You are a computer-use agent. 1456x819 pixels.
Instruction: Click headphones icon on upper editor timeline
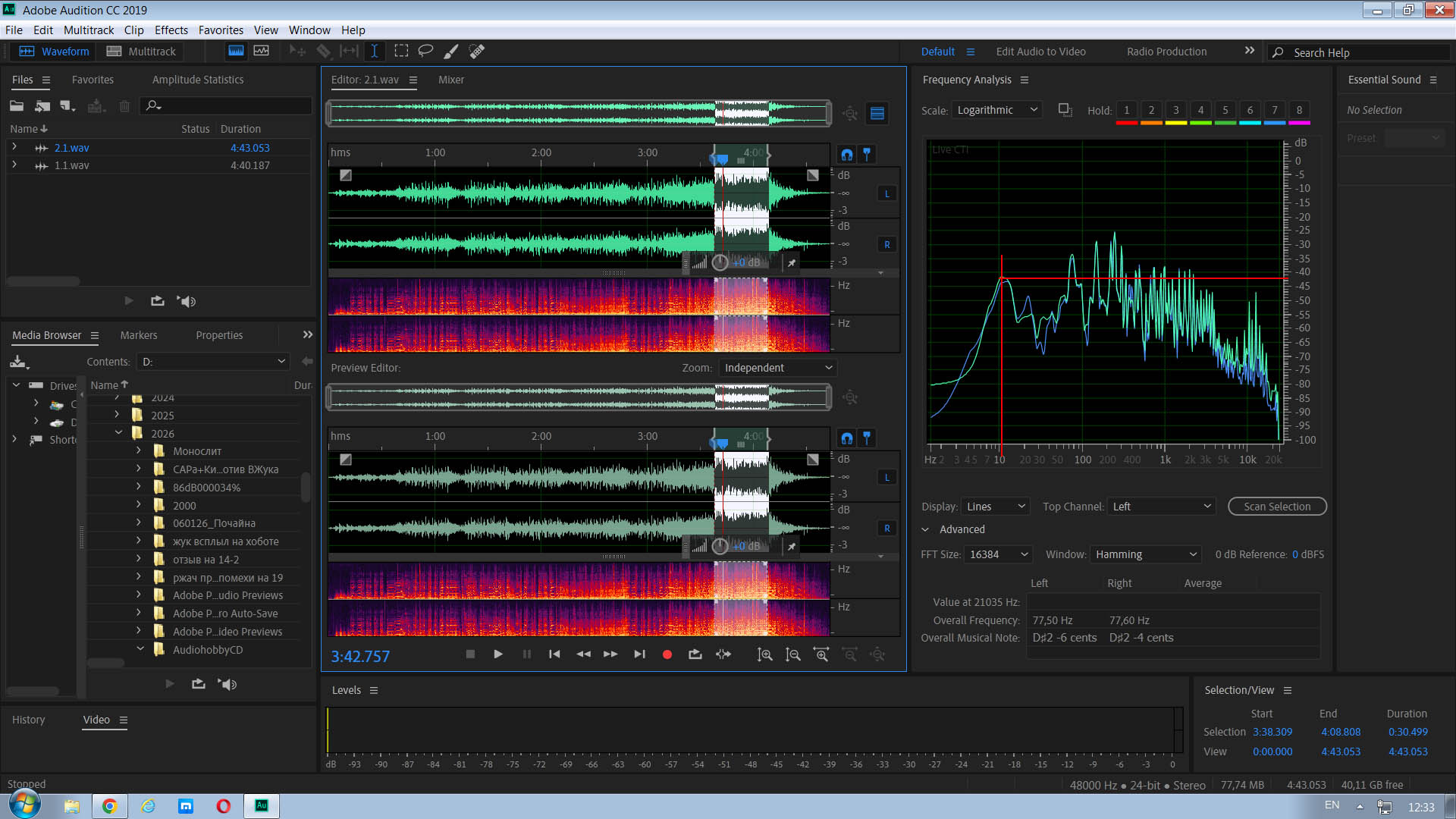pyautogui.click(x=847, y=155)
